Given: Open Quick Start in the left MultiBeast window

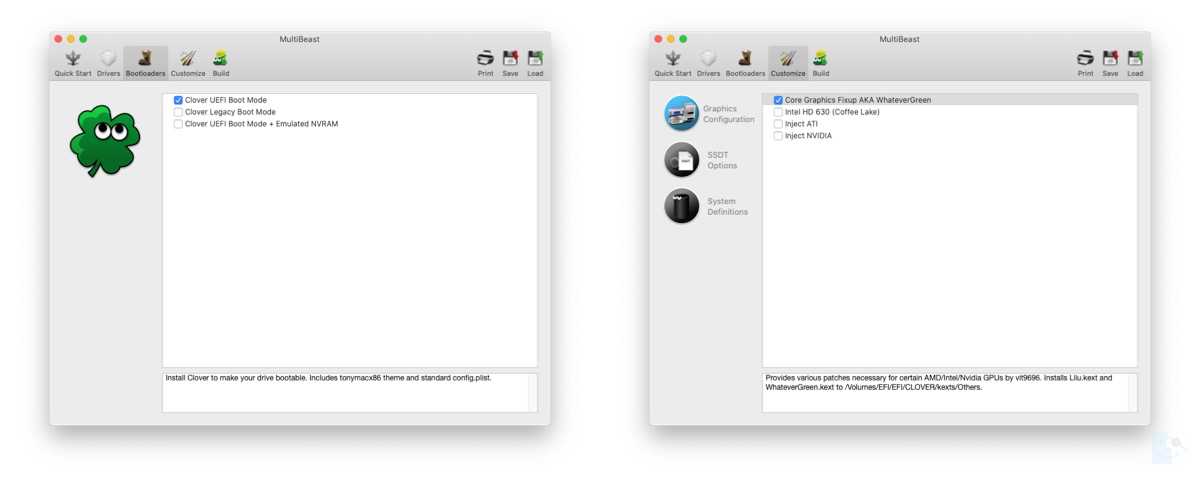Looking at the screenshot, I should click(72, 62).
